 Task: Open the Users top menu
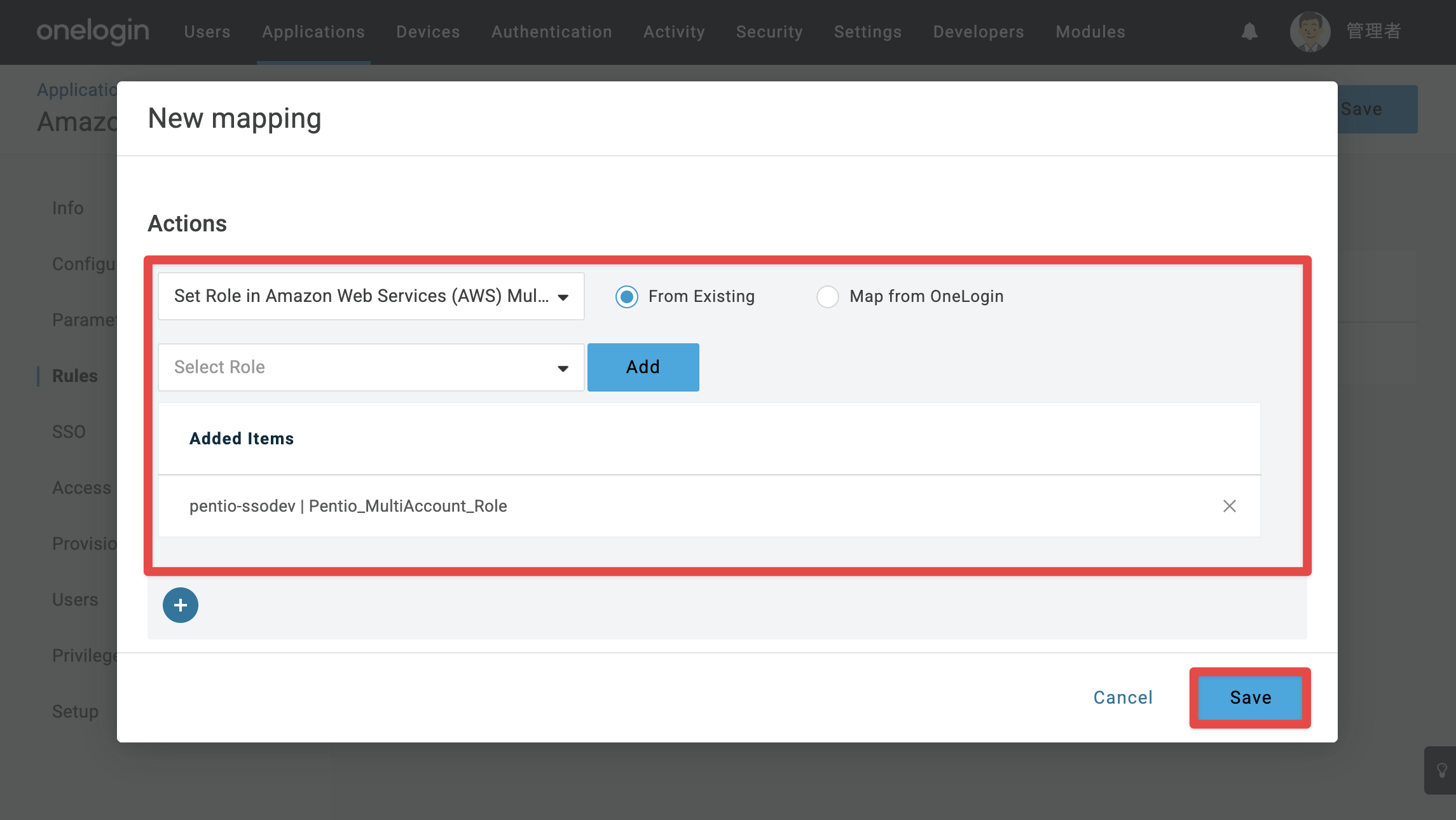tap(207, 32)
